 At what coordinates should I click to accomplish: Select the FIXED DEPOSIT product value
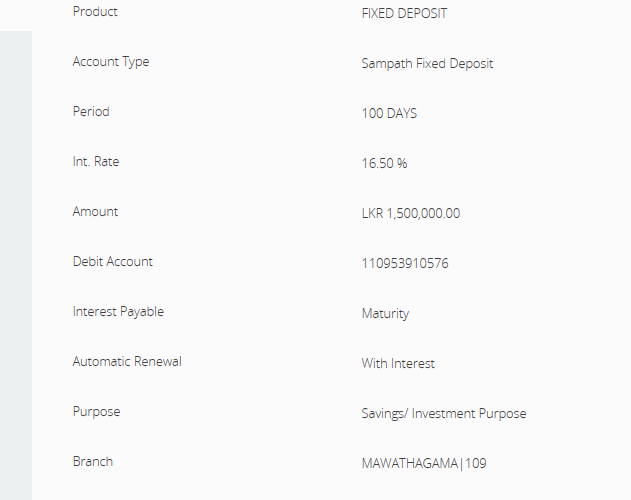point(404,14)
